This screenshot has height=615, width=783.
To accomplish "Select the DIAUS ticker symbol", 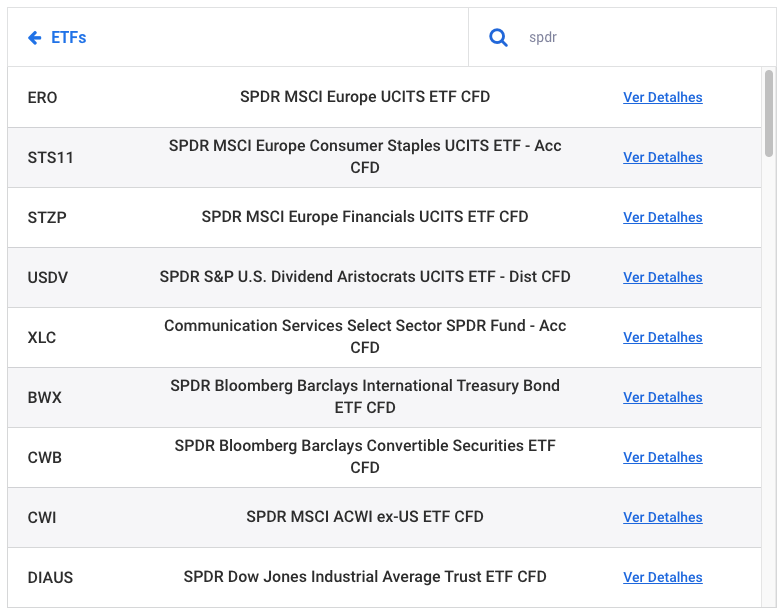I will [x=50, y=577].
